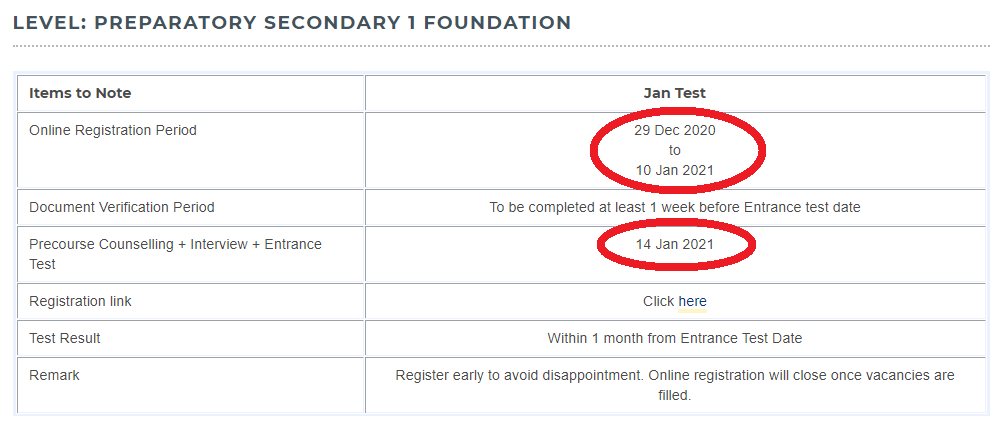Click the 'Online Registration Period' label

click(112, 130)
